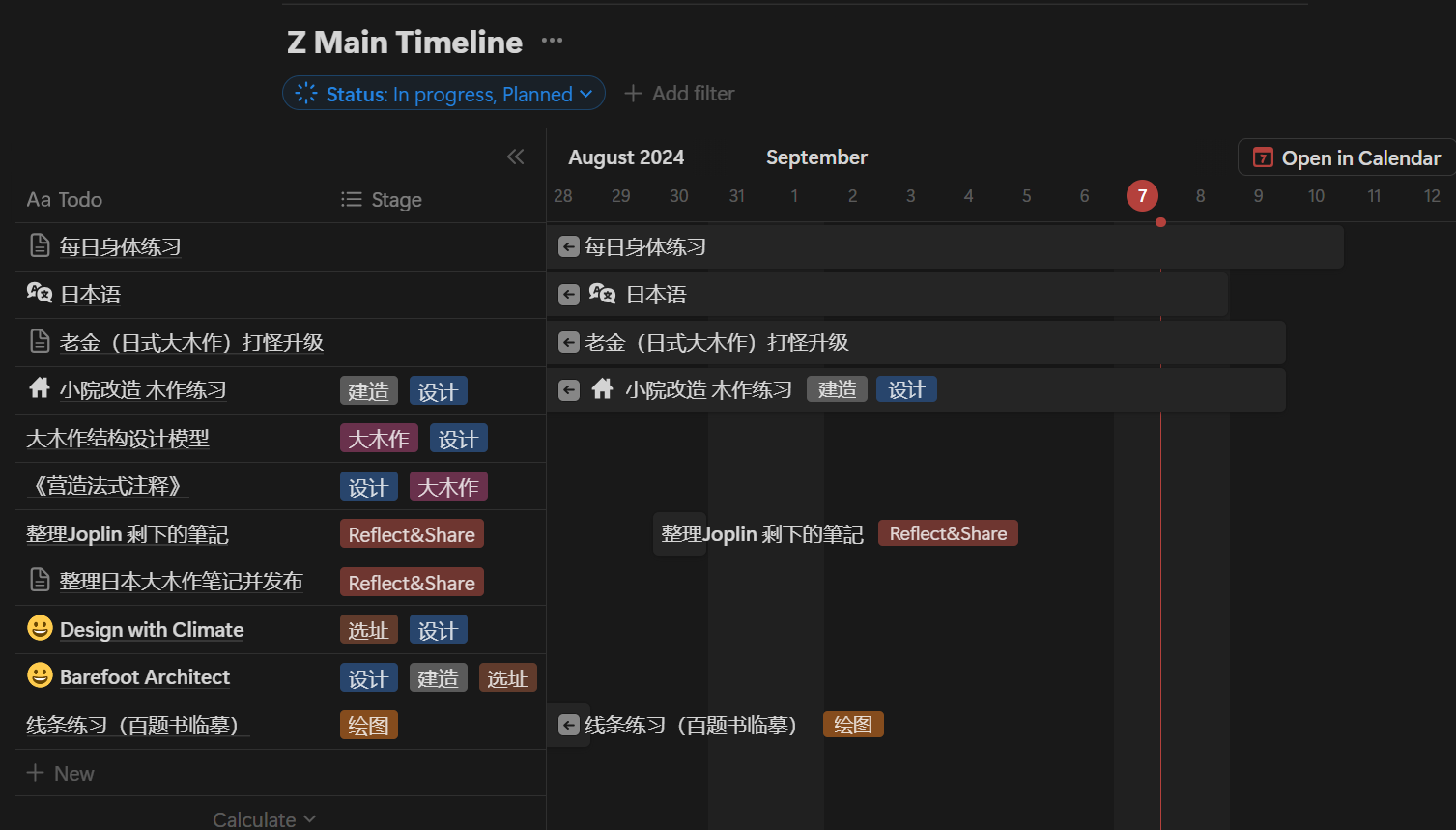Collapse the table with double chevron icon
Image resolution: width=1456 pixels, height=830 pixels.
click(515, 157)
